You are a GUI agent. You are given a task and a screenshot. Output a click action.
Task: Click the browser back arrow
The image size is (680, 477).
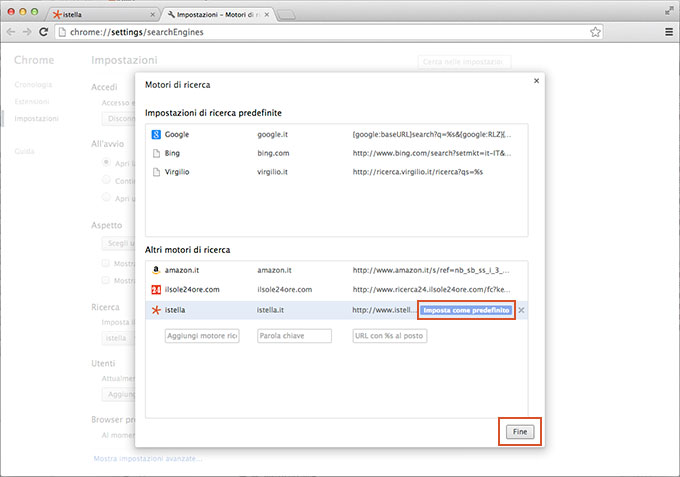(11, 32)
